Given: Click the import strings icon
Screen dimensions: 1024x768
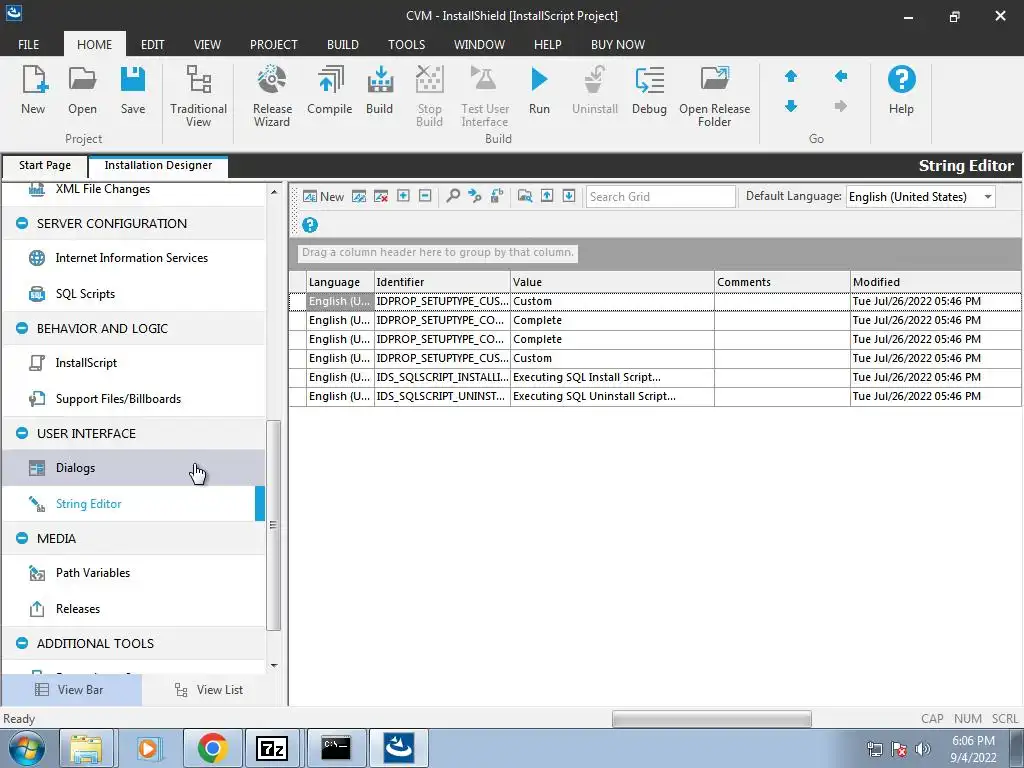Looking at the screenshot, I should point(569,196).
